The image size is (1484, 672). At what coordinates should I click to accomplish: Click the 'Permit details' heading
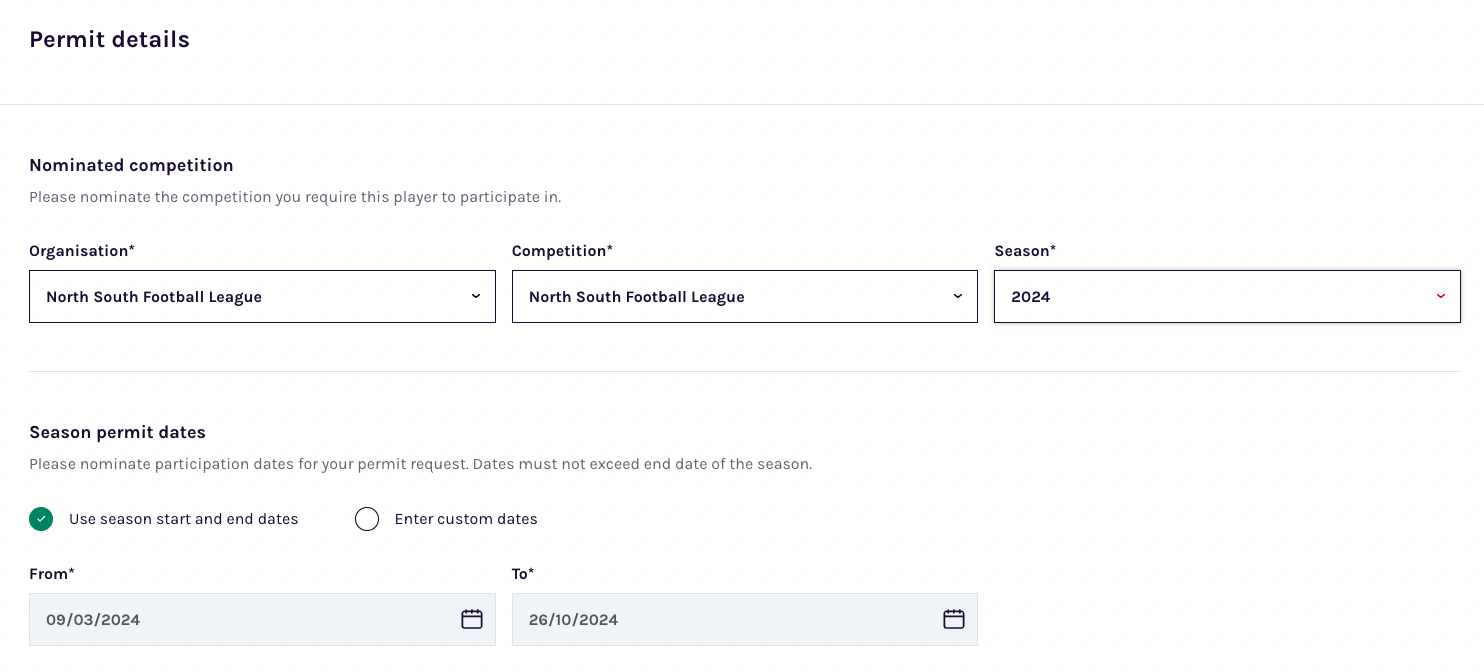[x=109, y=40]
